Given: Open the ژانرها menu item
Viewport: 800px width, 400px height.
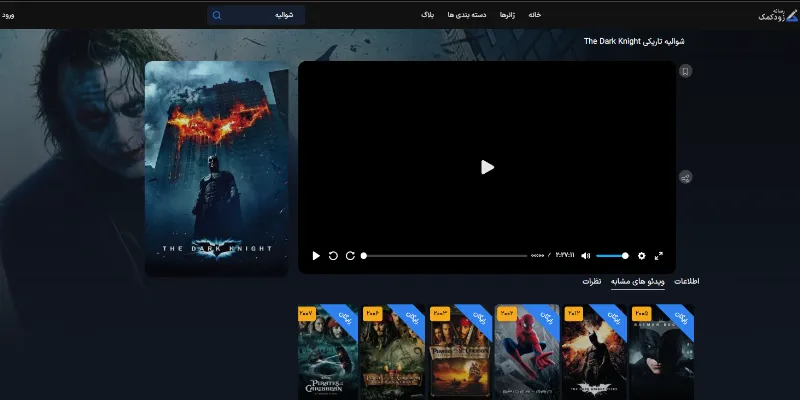Looking at the screenshot, I should [x=507, y=15].
